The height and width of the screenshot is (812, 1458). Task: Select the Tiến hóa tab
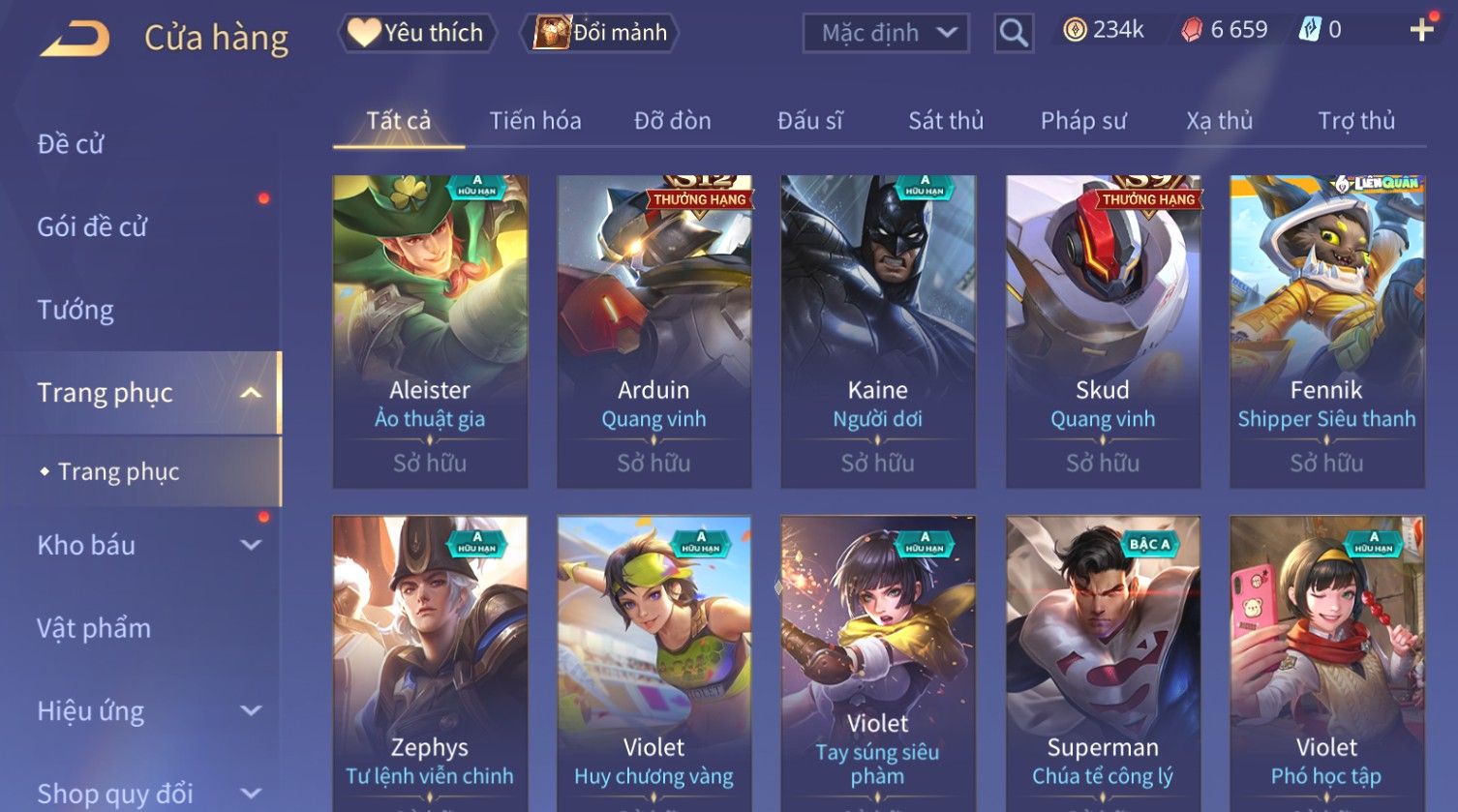coord(535,121)
